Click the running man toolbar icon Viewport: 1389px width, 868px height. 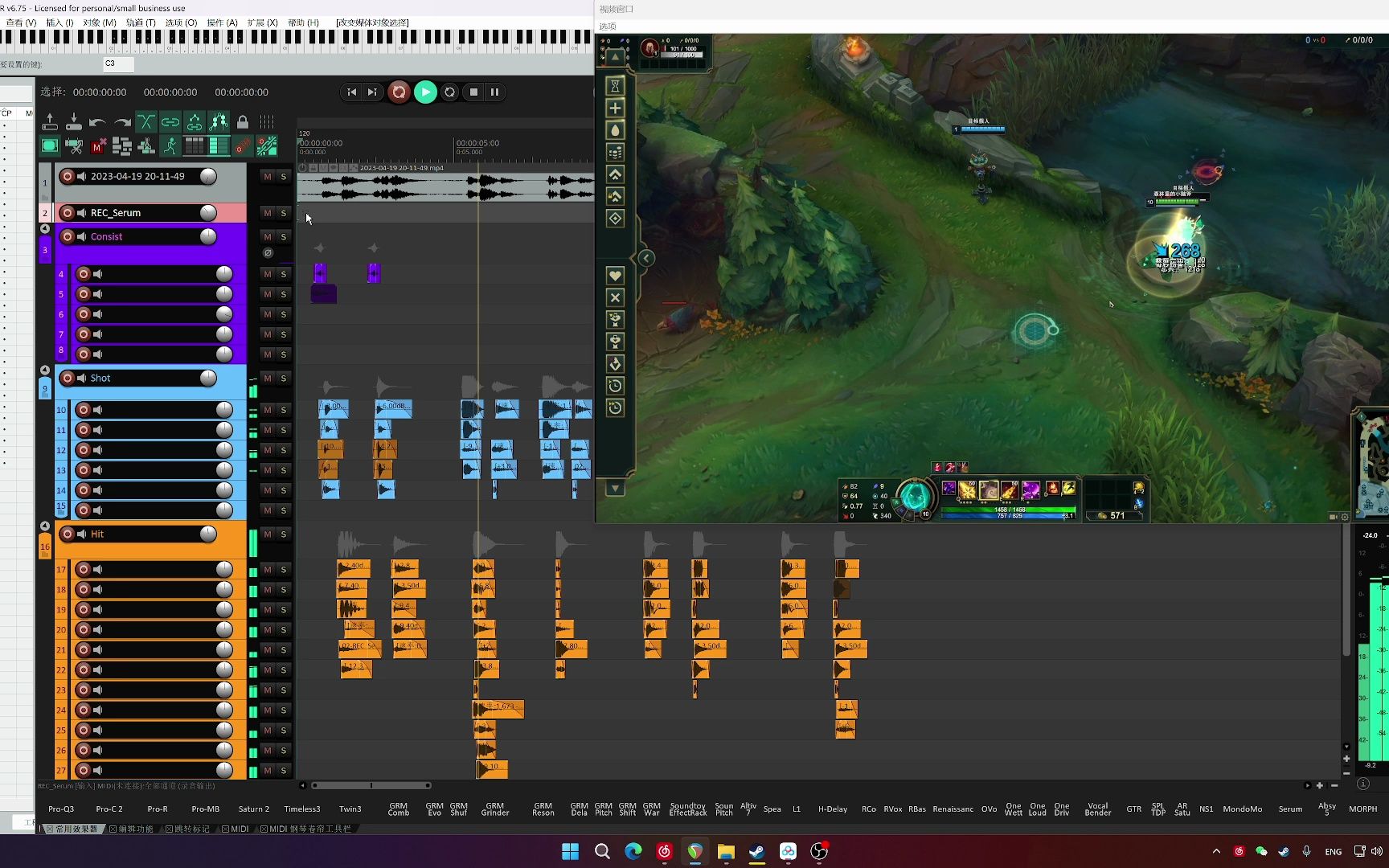click(x=170, y=146)
